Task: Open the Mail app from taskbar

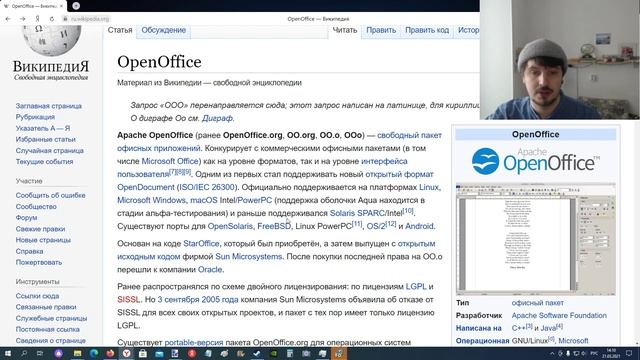Action: pos(159,353)
